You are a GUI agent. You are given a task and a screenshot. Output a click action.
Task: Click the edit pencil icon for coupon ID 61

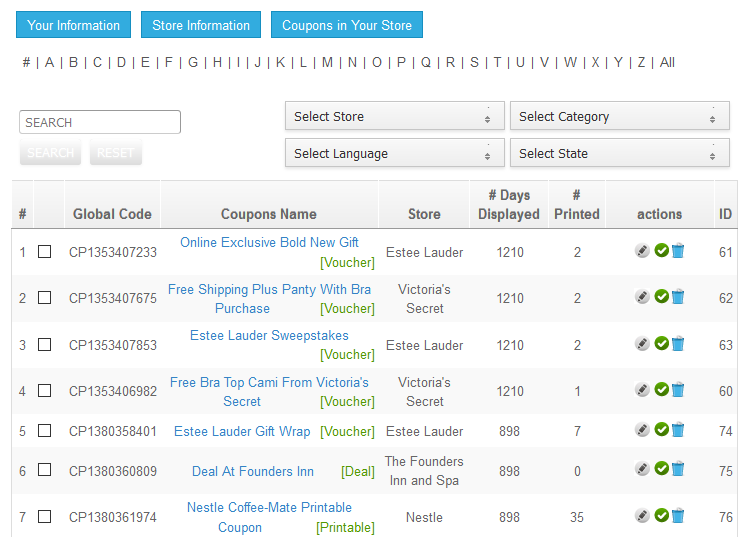[x=642, y=251]
